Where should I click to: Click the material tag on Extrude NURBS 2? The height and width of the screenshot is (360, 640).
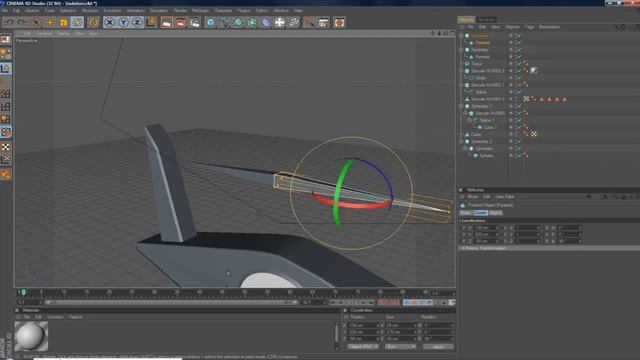pyautogui.click(x=533, y=71)
